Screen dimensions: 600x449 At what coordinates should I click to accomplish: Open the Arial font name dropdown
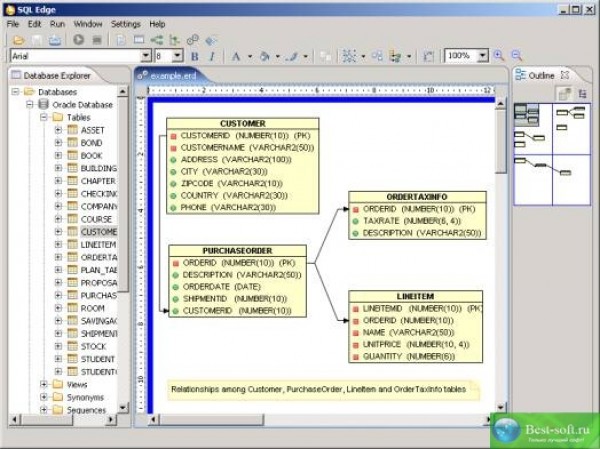coord(146,57)
